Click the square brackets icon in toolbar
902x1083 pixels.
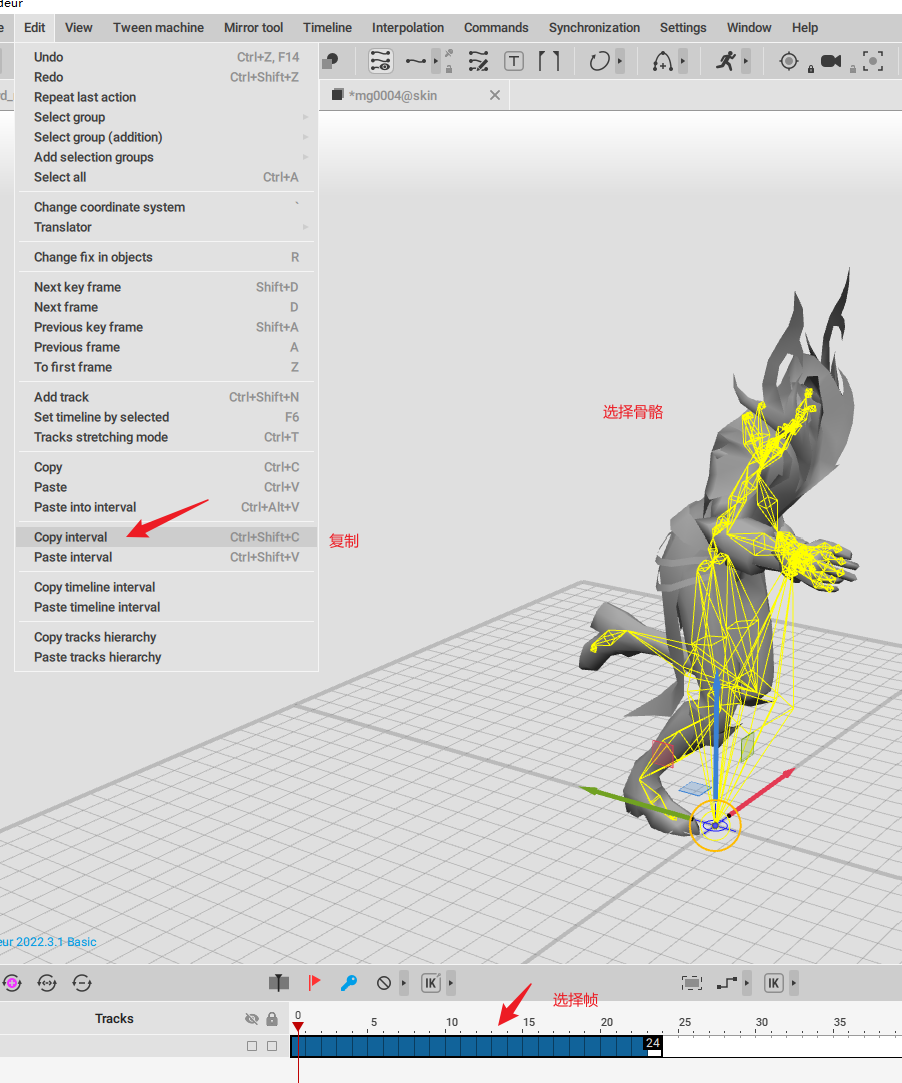[548, 61]
